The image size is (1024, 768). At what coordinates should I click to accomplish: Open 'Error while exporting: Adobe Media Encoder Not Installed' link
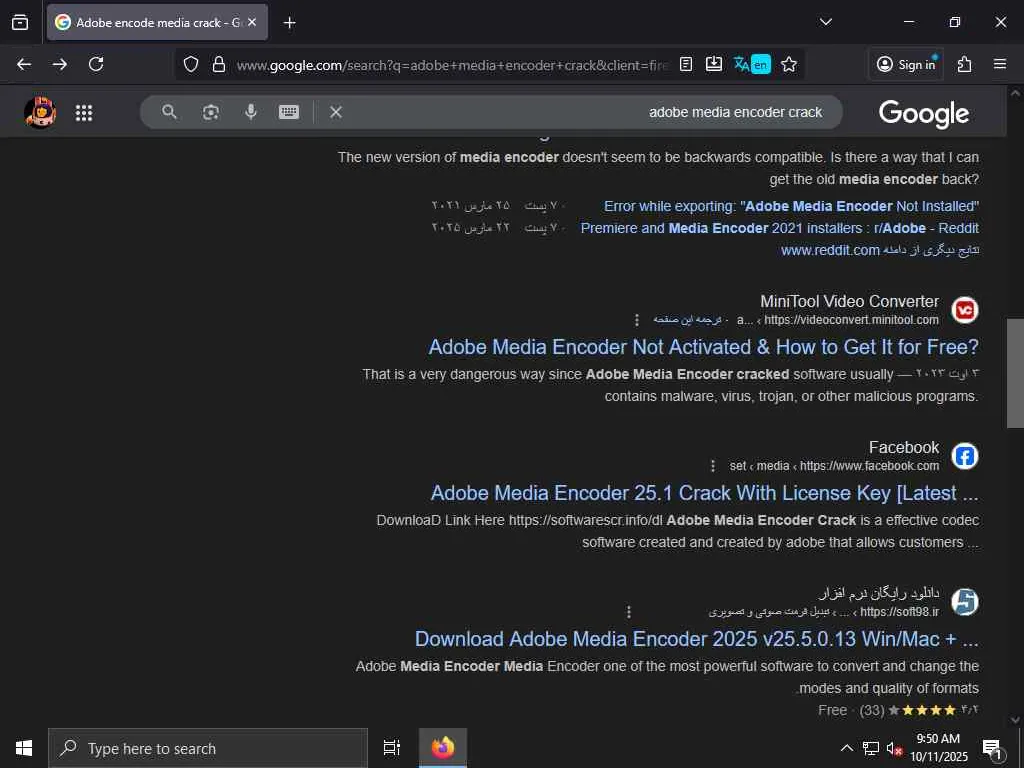point(791,206)
